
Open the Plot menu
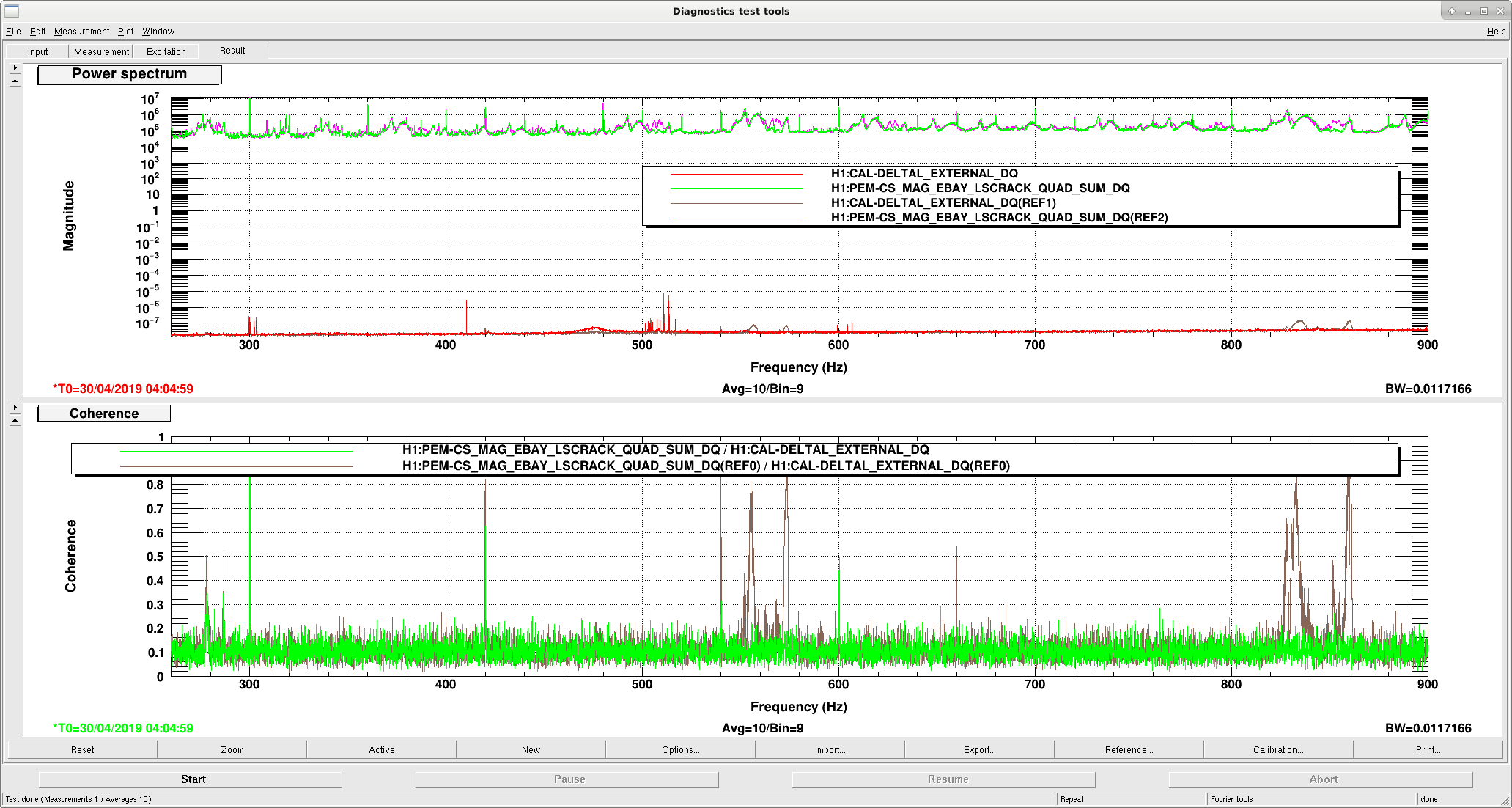tap(126, 32)
